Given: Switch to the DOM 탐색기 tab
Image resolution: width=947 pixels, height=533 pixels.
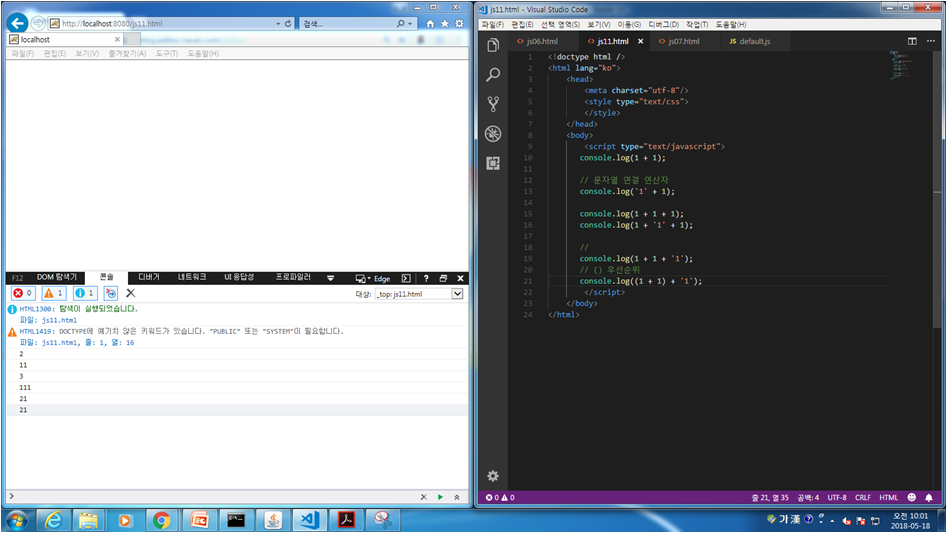Looking at the screenshot, I should click(x=57, y=277).
